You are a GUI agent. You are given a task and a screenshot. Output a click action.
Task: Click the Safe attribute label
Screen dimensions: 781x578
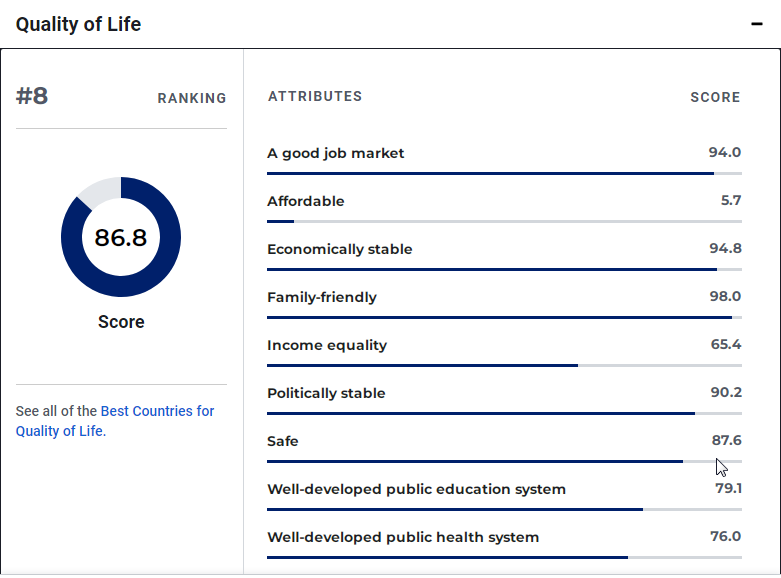click(283, 441)
